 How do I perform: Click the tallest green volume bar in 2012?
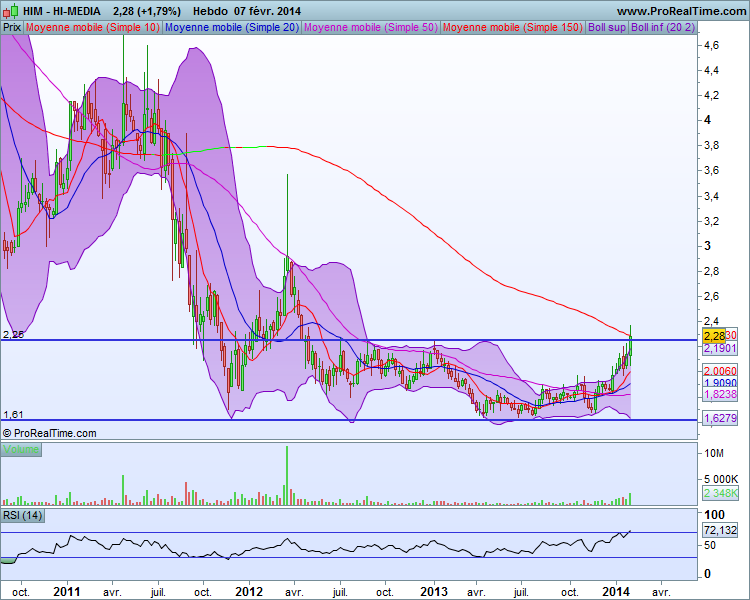287,476
